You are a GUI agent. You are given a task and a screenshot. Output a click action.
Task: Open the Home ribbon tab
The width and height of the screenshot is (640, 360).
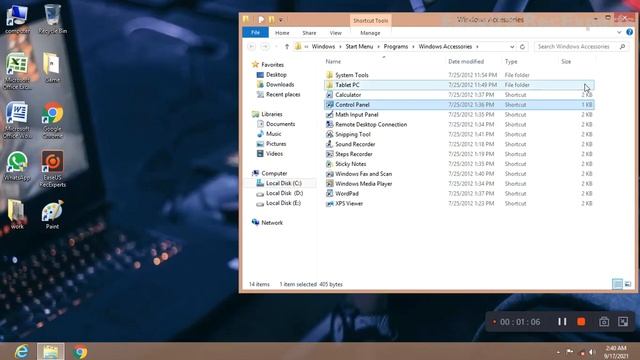pyautogui.click(x=282, y=33)
